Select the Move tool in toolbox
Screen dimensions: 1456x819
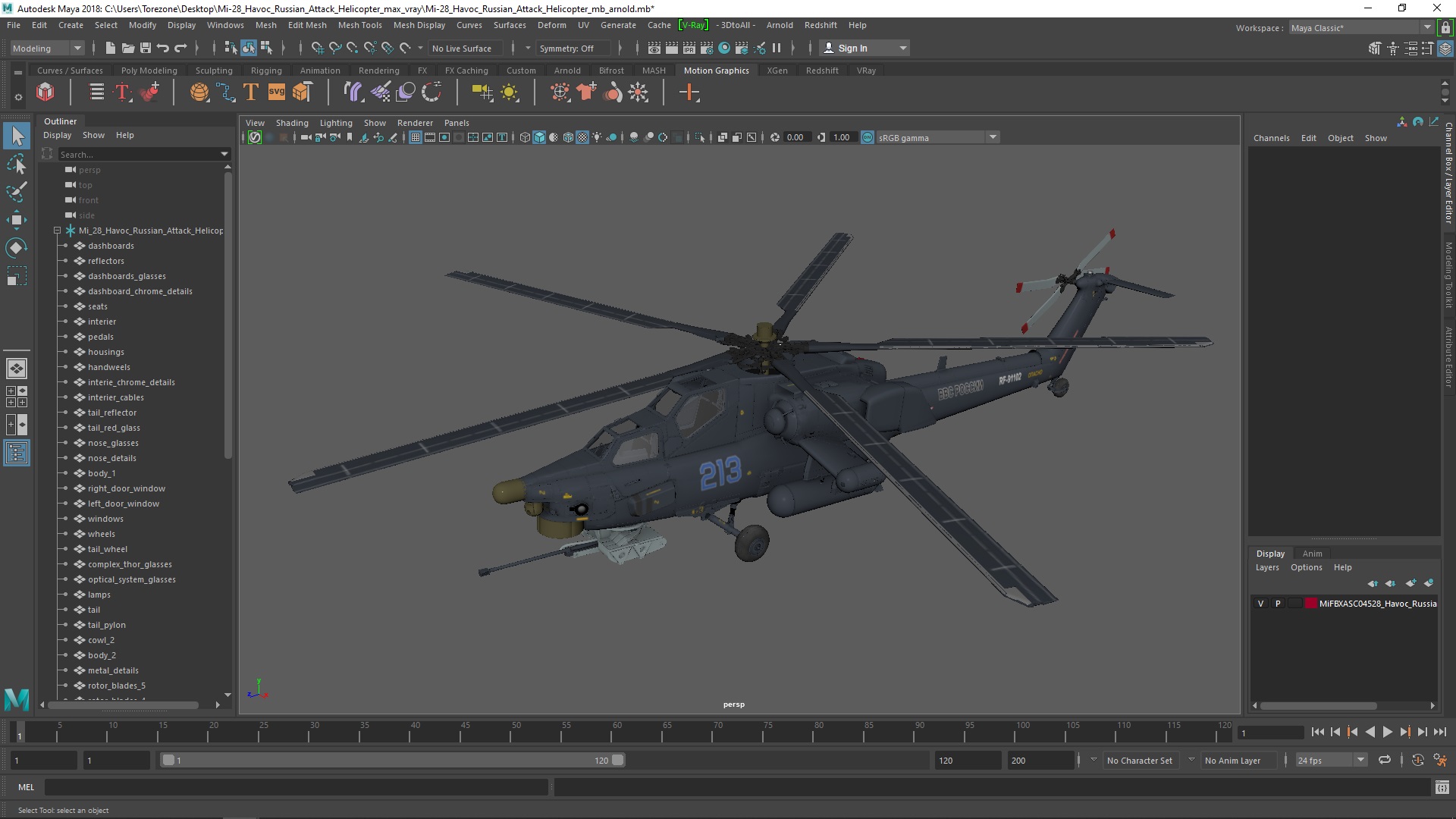click(x=16, y=220)
